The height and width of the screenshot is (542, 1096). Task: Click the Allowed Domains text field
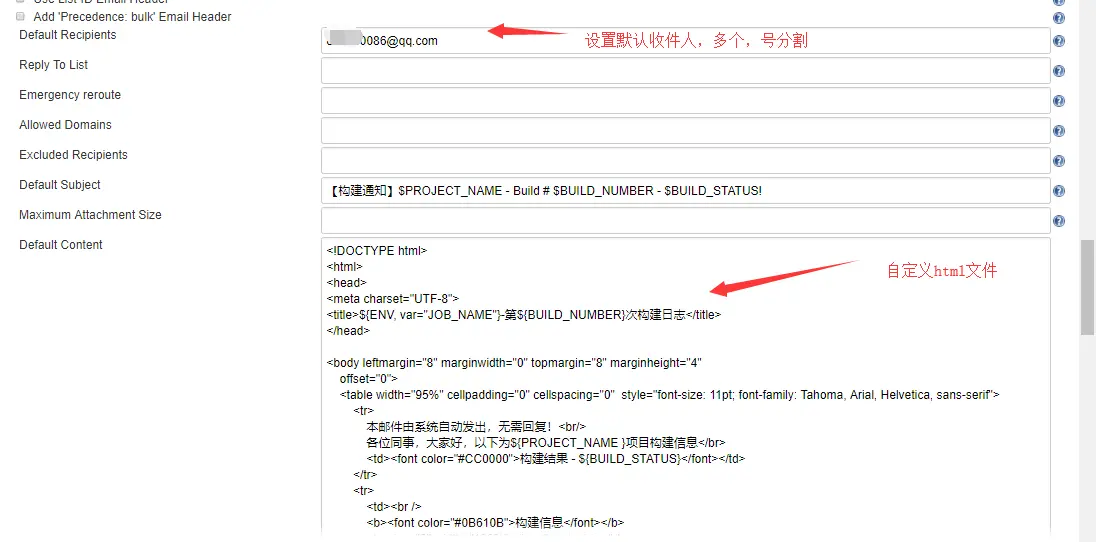(686, 131)
